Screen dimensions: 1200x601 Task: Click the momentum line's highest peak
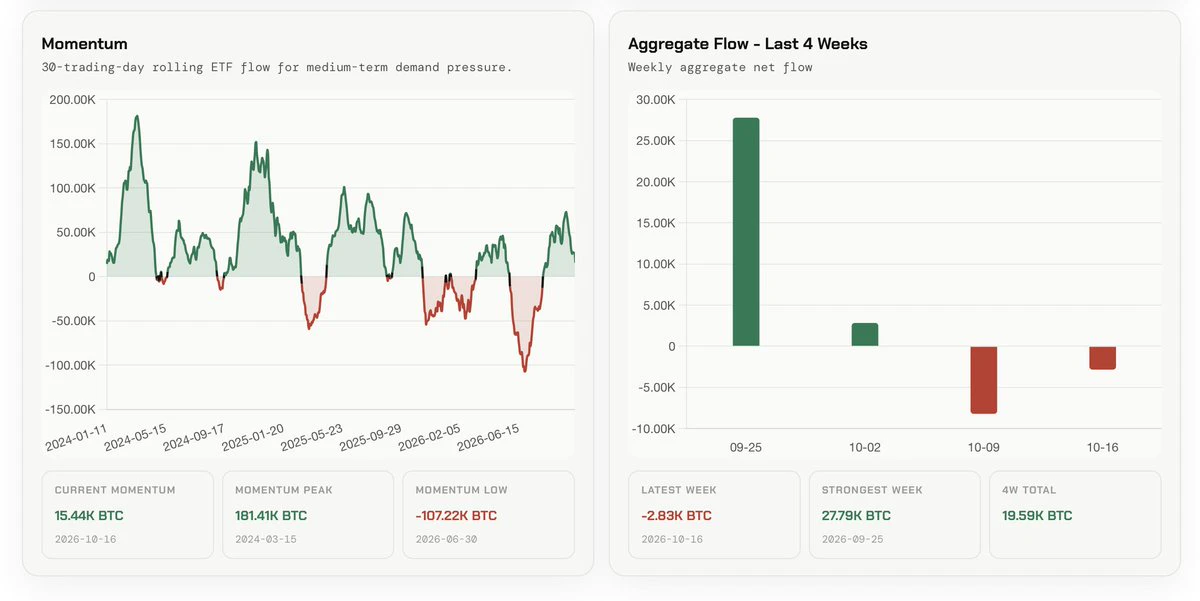tap(137, 116)
